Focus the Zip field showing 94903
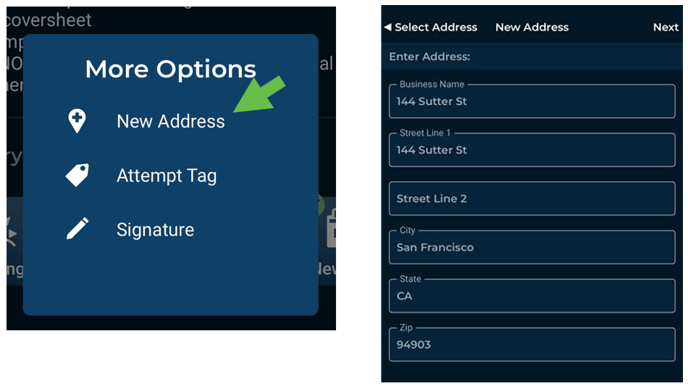This screenshot has height=386, width=688. 532,345
